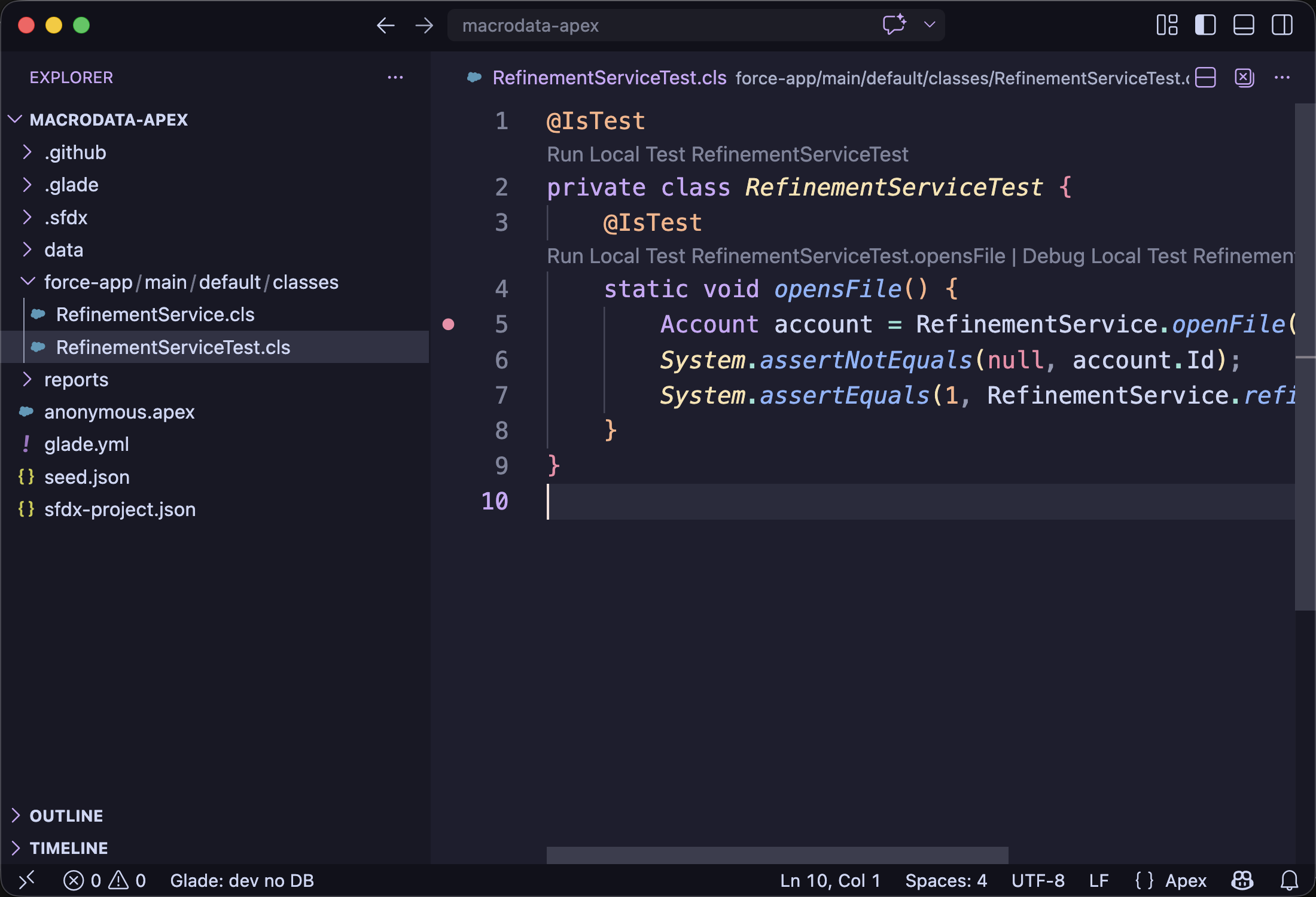The image size is (1316, 897).
Task: Change indentation via Spaces: 4
Action: [x=946, y=880]
